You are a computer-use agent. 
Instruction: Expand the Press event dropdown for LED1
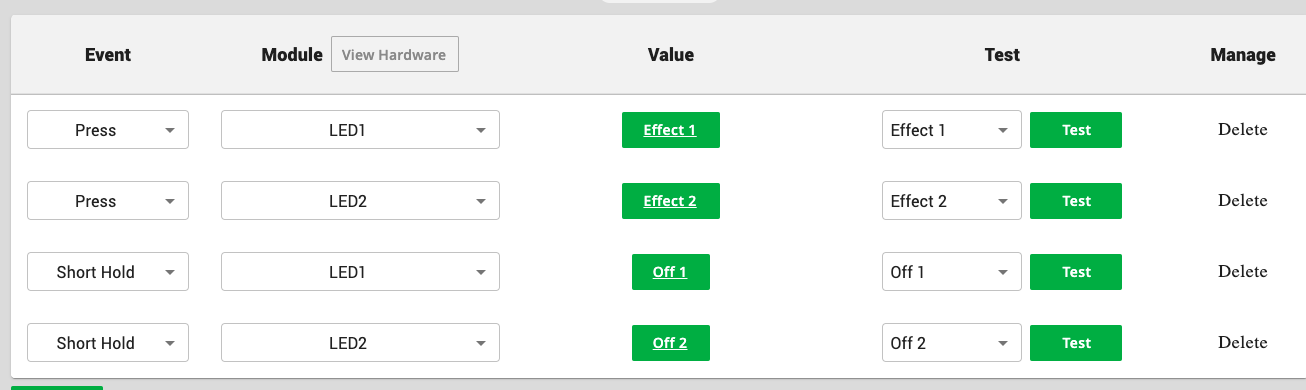click(x=108, y=130)
